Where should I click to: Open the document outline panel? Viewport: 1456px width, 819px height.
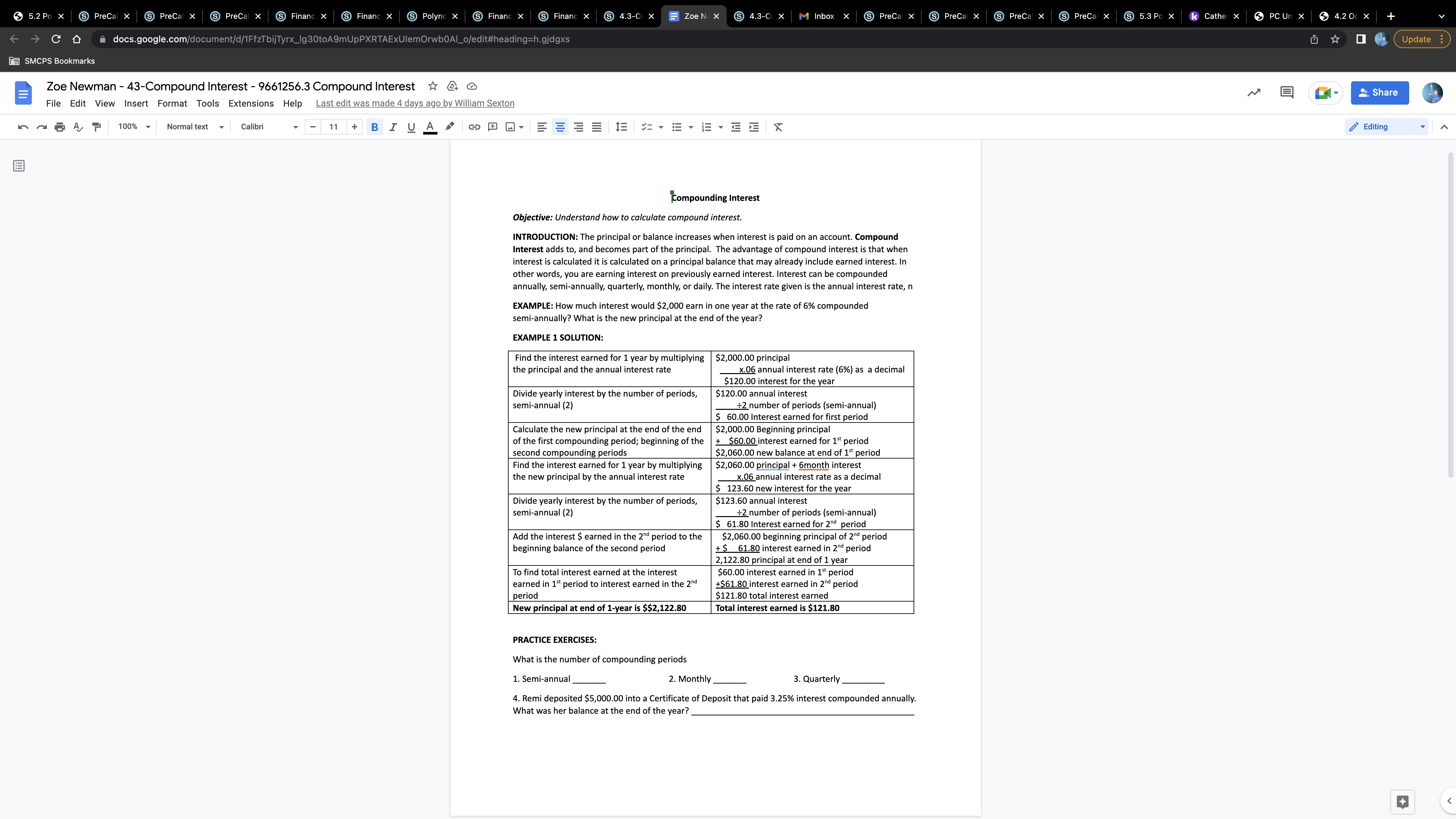coord(19,165)
